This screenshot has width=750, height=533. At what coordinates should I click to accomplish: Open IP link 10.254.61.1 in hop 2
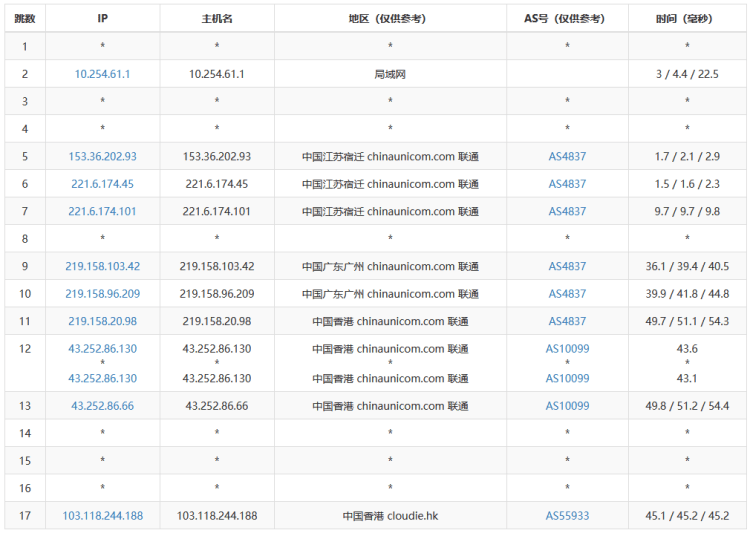[x=102, y=74]
